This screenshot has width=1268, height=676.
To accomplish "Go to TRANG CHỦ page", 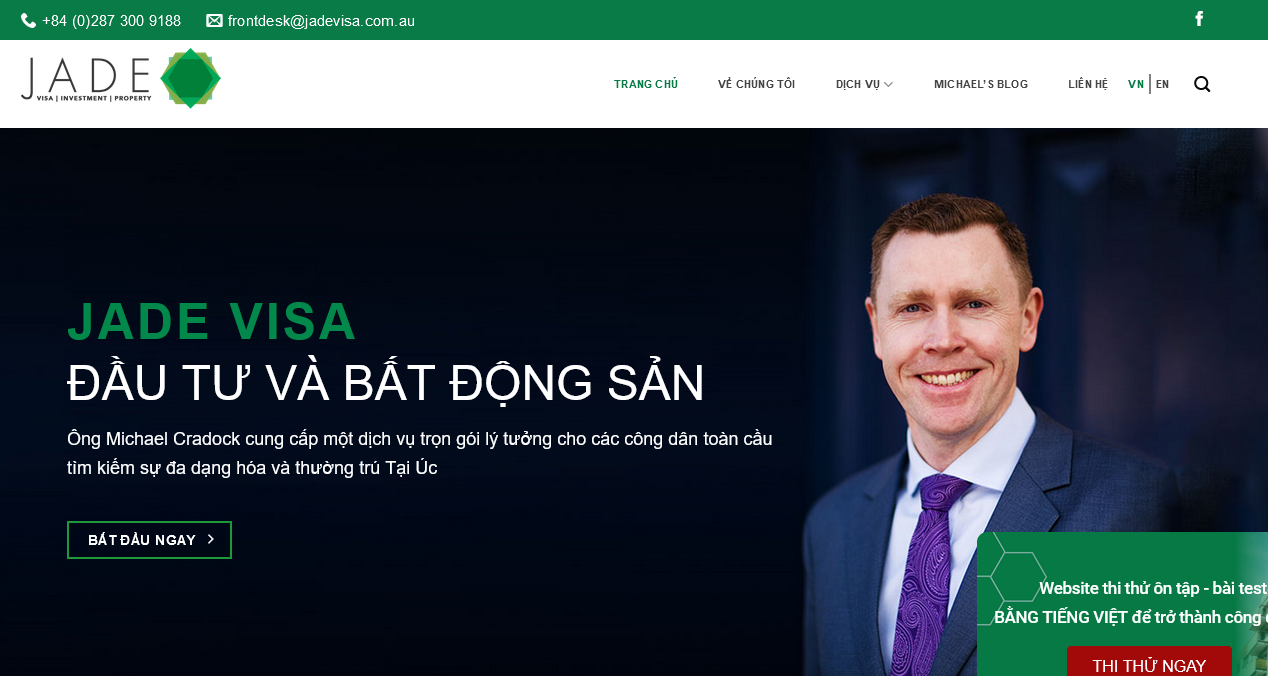I will [x=646, y=84].
